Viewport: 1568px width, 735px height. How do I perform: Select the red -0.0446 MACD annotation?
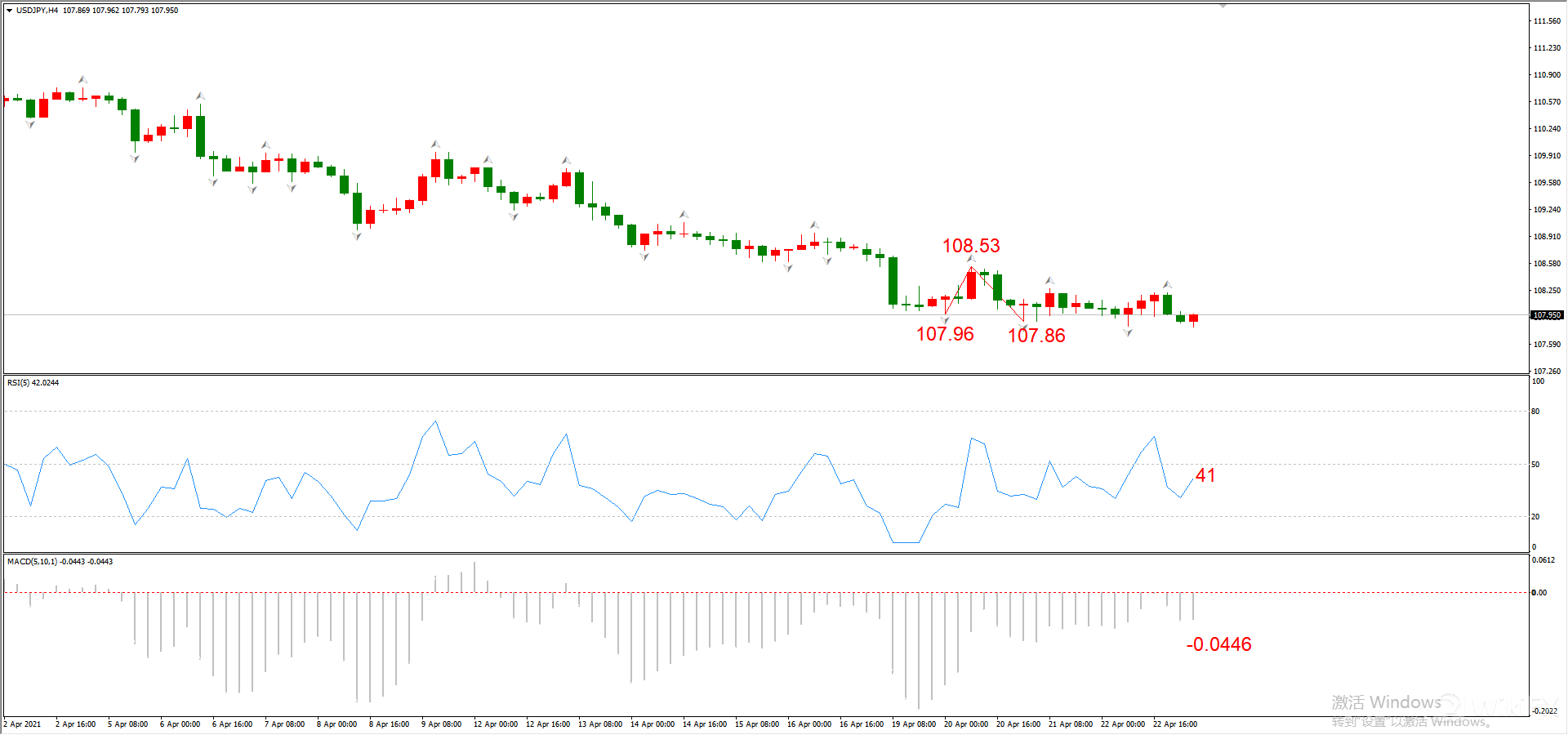tap(1218, 644)
